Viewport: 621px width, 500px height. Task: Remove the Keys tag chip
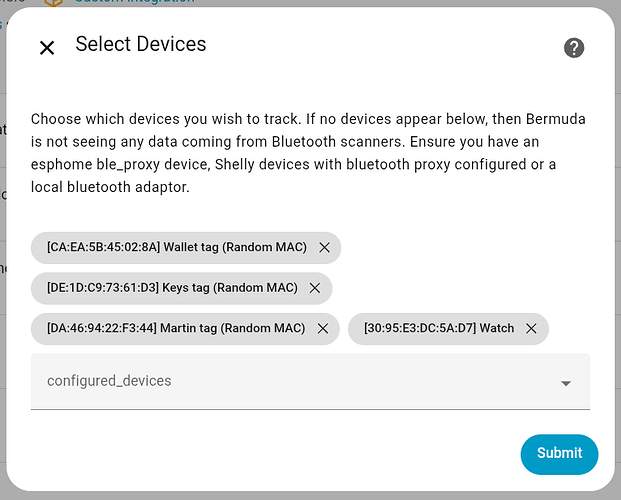315,288
